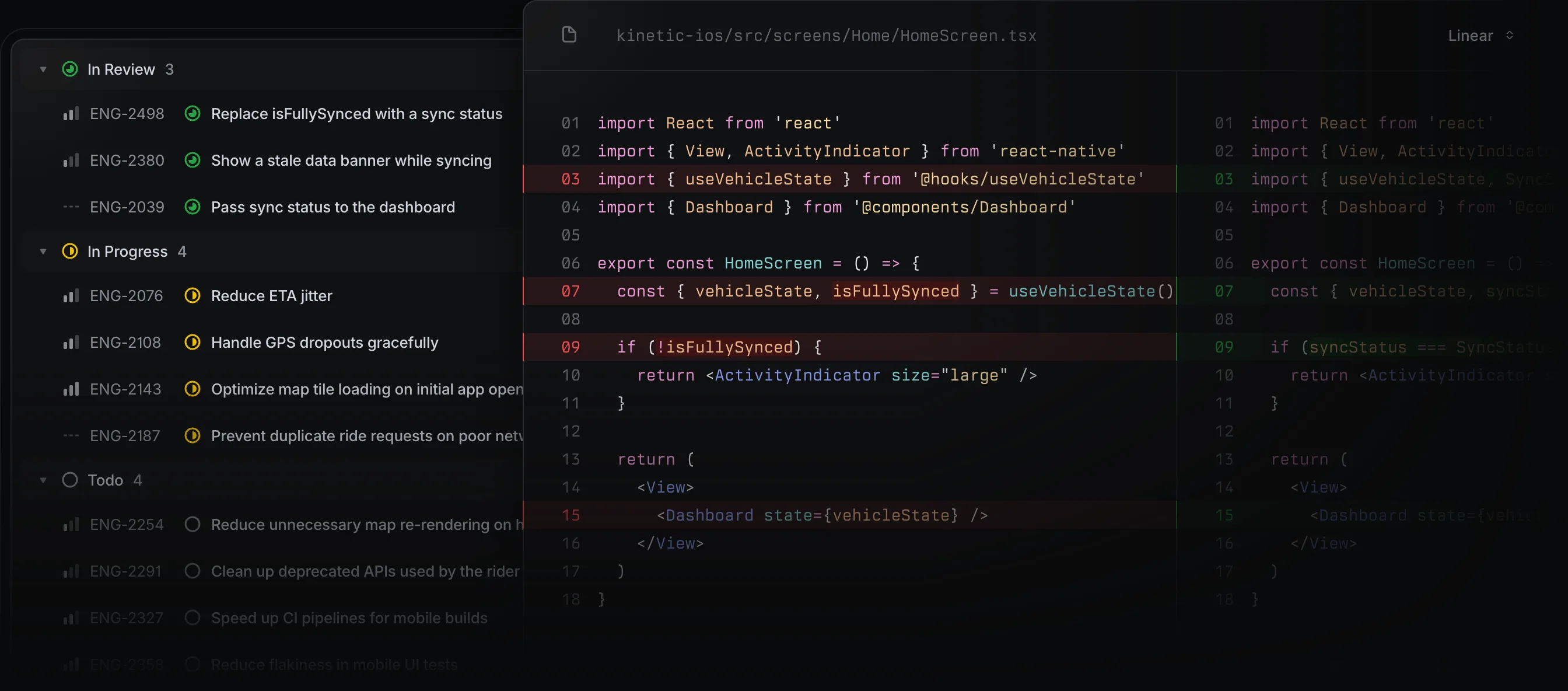Open issue Pass sync status to the dashboard
This screenshot has height=691, width=1568.
[x=333, y=207]
